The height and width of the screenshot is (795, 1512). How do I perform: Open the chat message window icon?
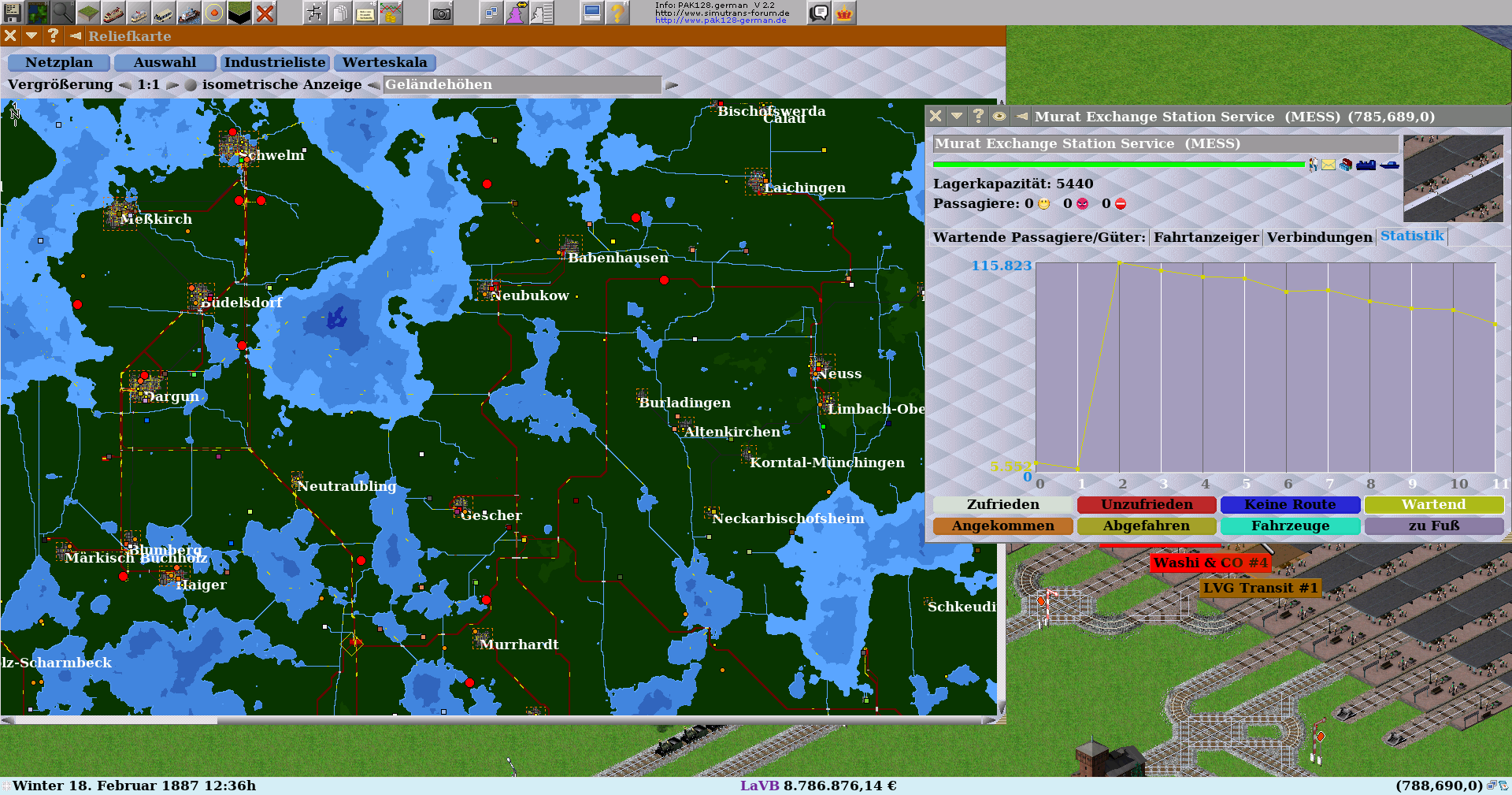click(819, 12)
